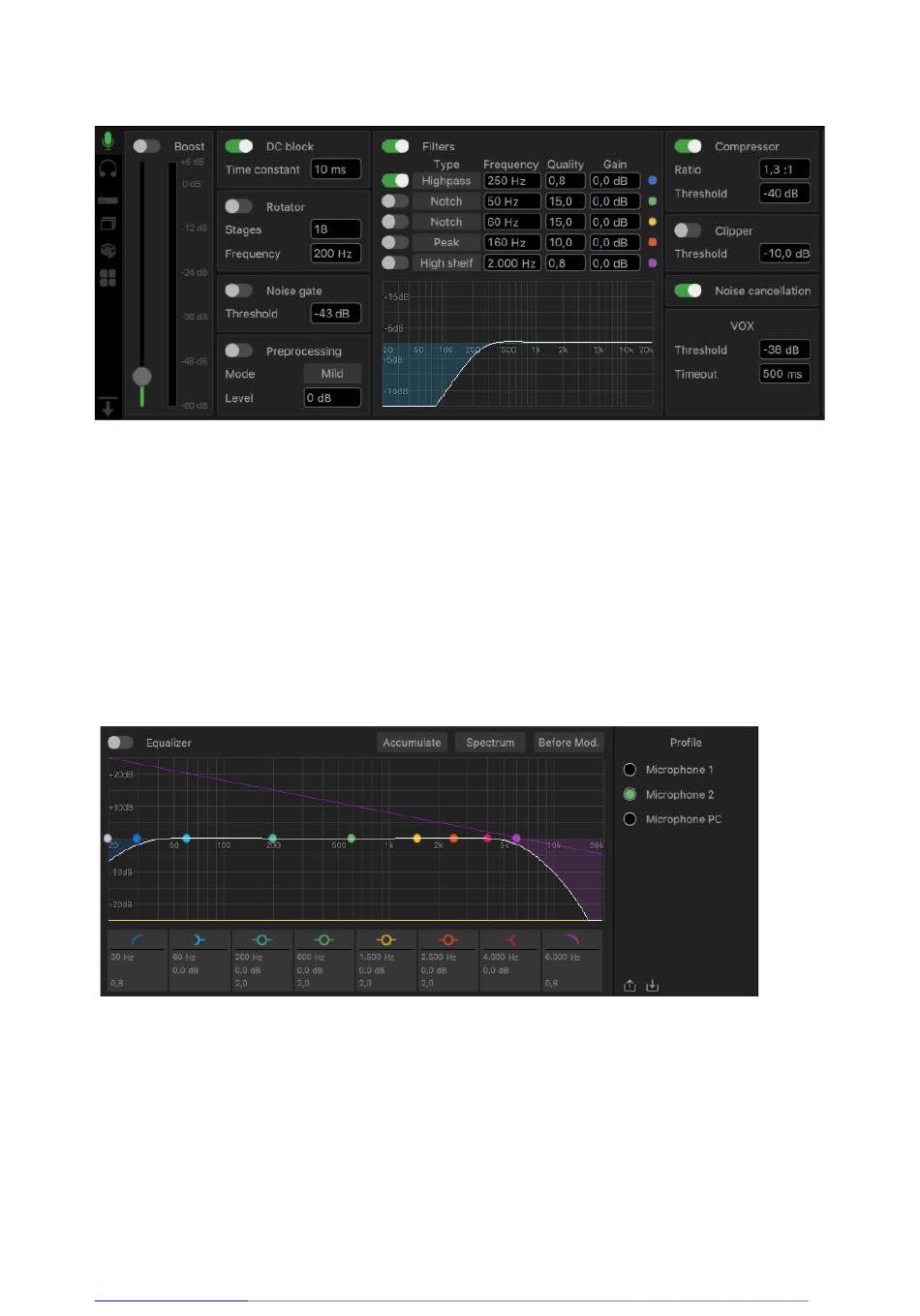Screen dimensions: 920x1316
Task: Open the headphones settings tab icon
Action: point(107,169)
